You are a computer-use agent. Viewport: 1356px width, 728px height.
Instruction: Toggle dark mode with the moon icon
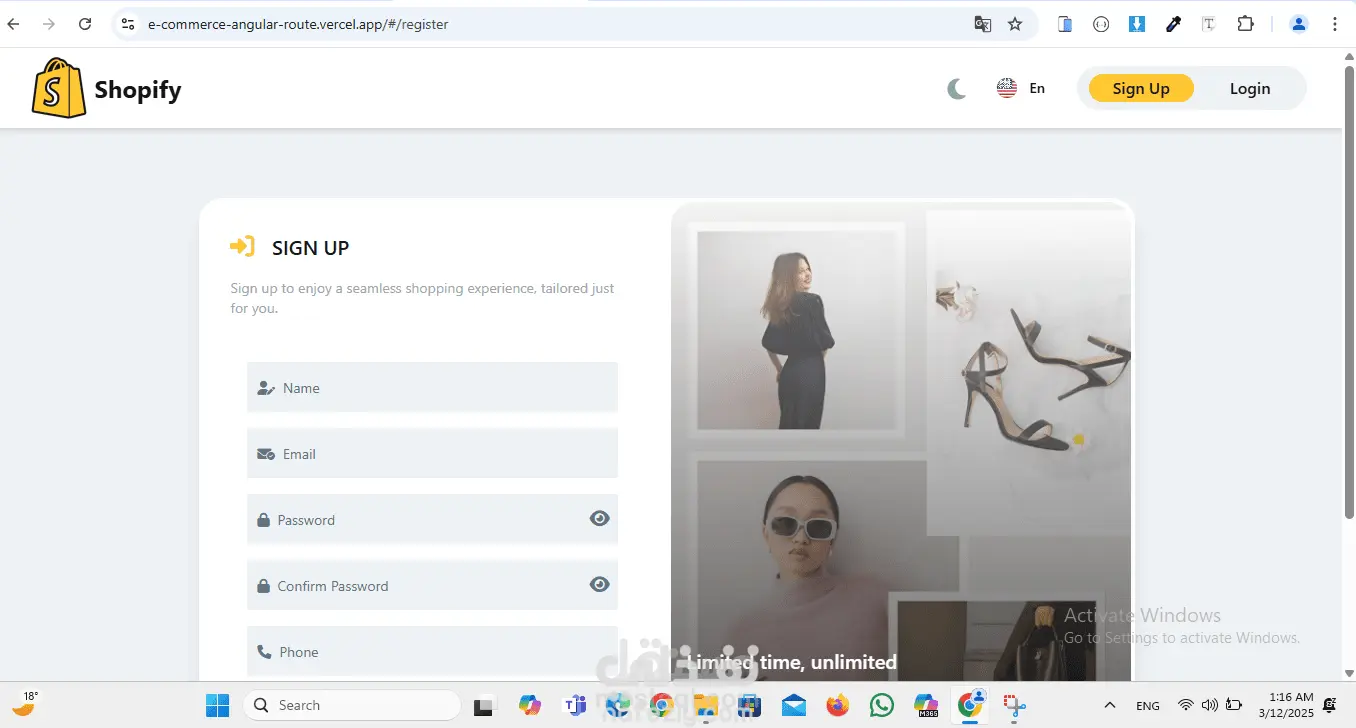tap(957, 89)
